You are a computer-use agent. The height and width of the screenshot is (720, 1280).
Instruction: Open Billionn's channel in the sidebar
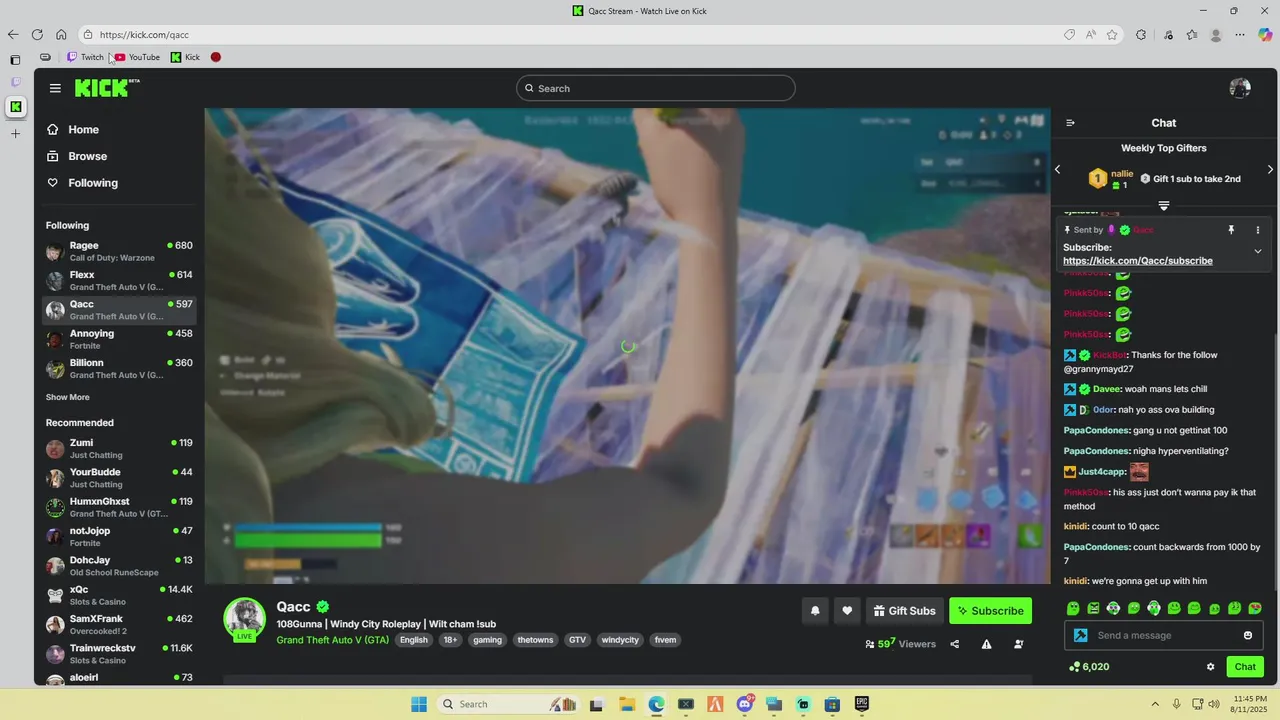coord(119,368)
